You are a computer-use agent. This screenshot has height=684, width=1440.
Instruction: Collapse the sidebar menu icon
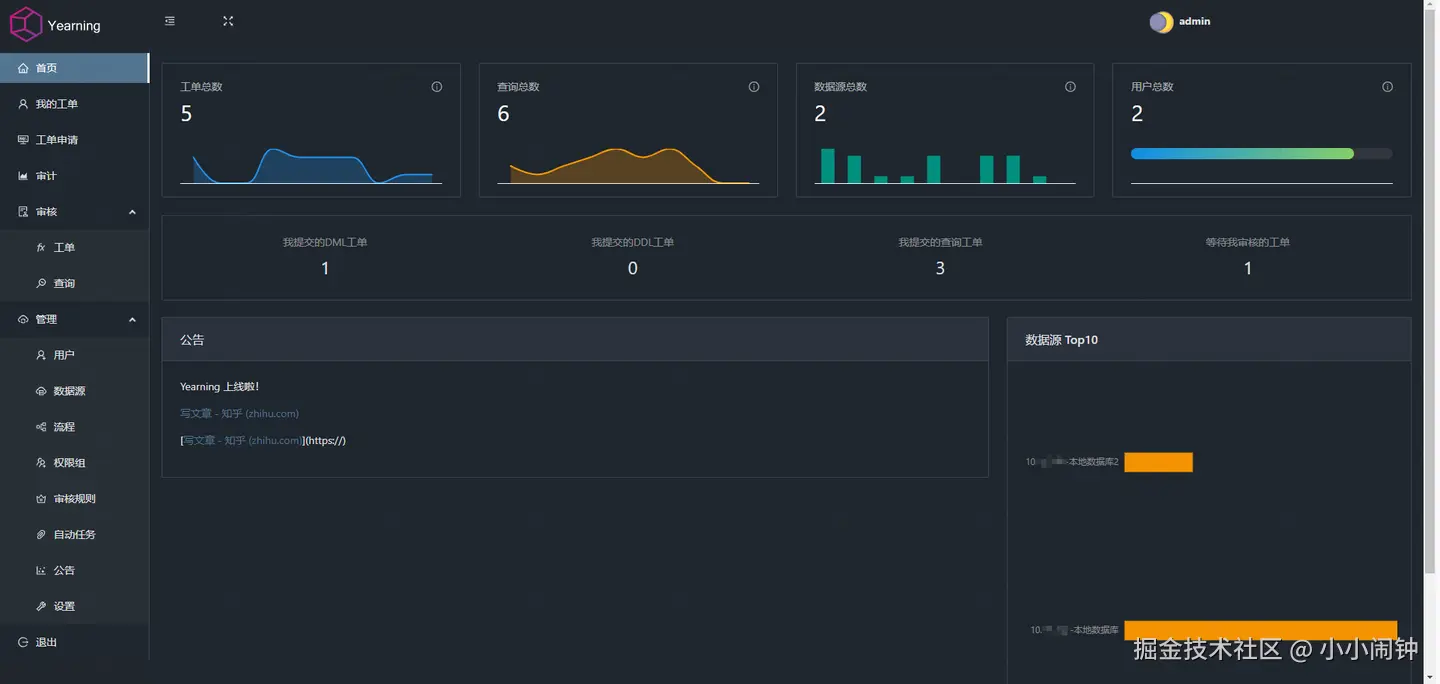(x=170, y=21)
